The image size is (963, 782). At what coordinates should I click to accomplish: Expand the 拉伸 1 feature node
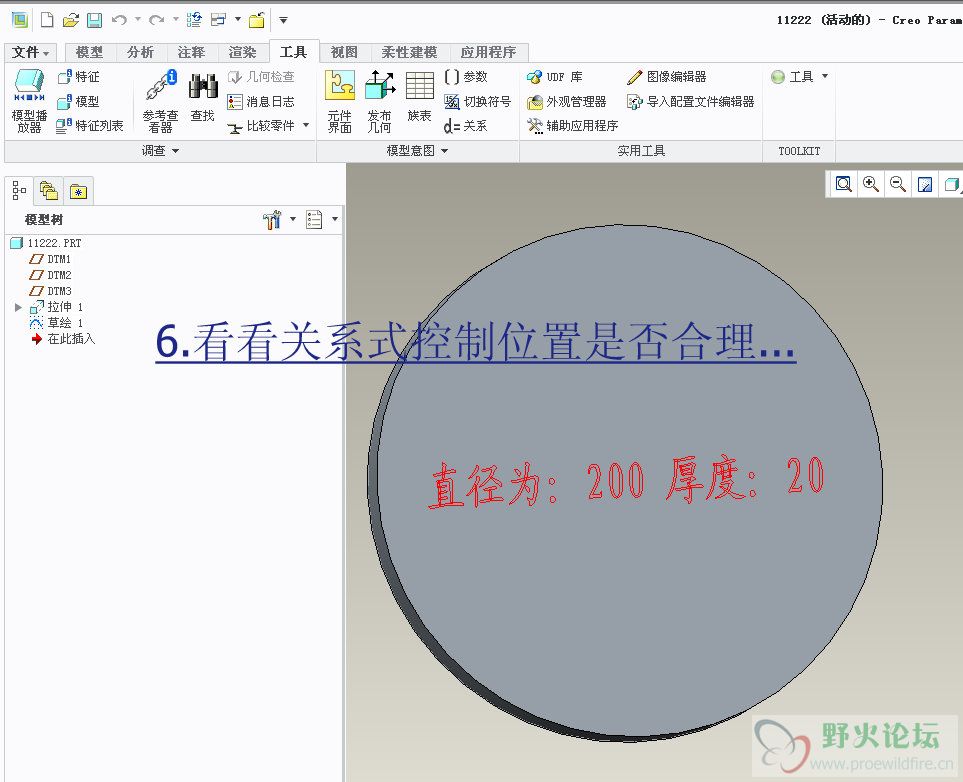[18, 307]
